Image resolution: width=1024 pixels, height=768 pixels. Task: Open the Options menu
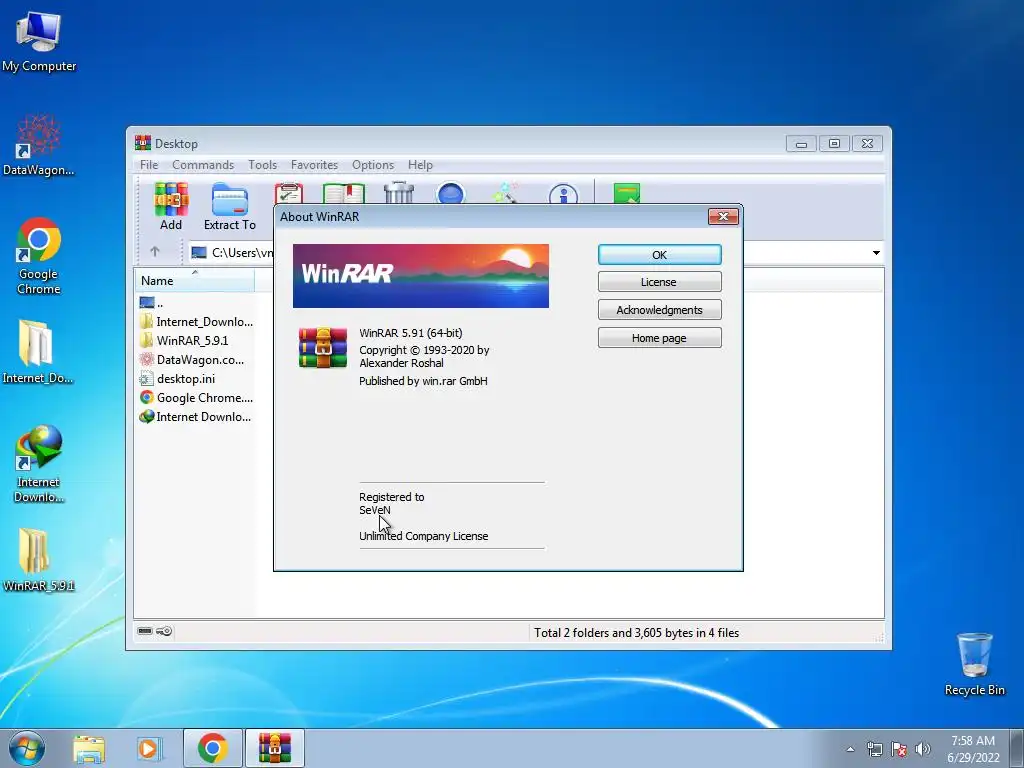click(x=373, y=165)
